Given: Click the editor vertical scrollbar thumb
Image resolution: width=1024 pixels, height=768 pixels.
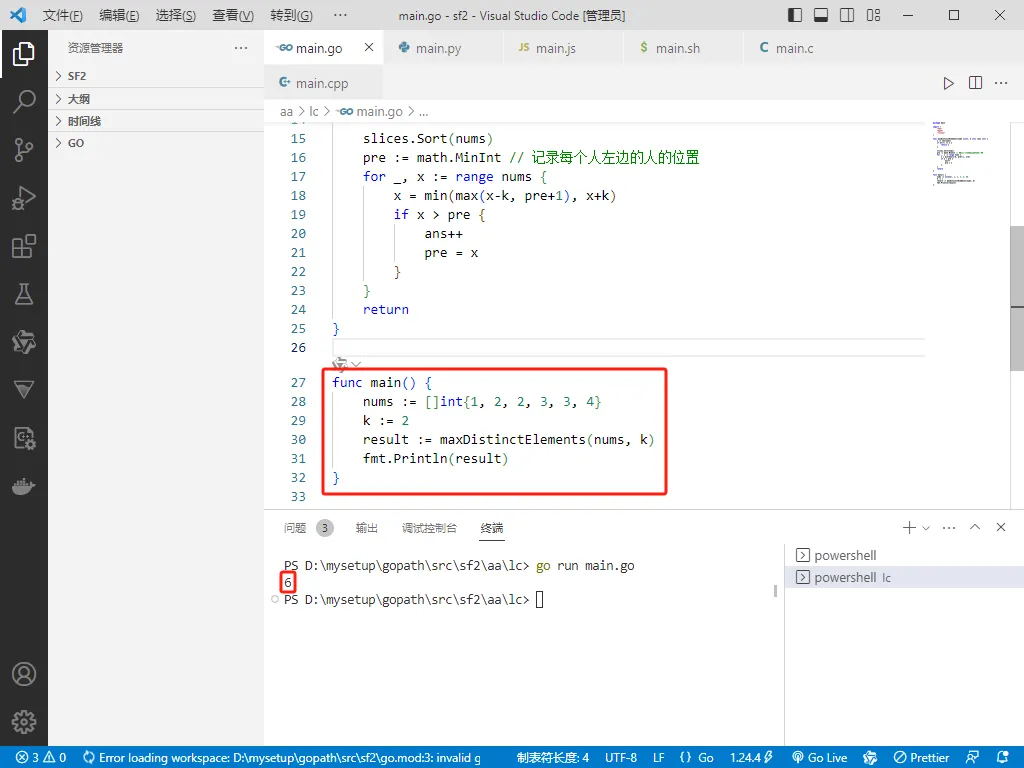Looking at the screenshot, I should click(x=1017, y=298).
